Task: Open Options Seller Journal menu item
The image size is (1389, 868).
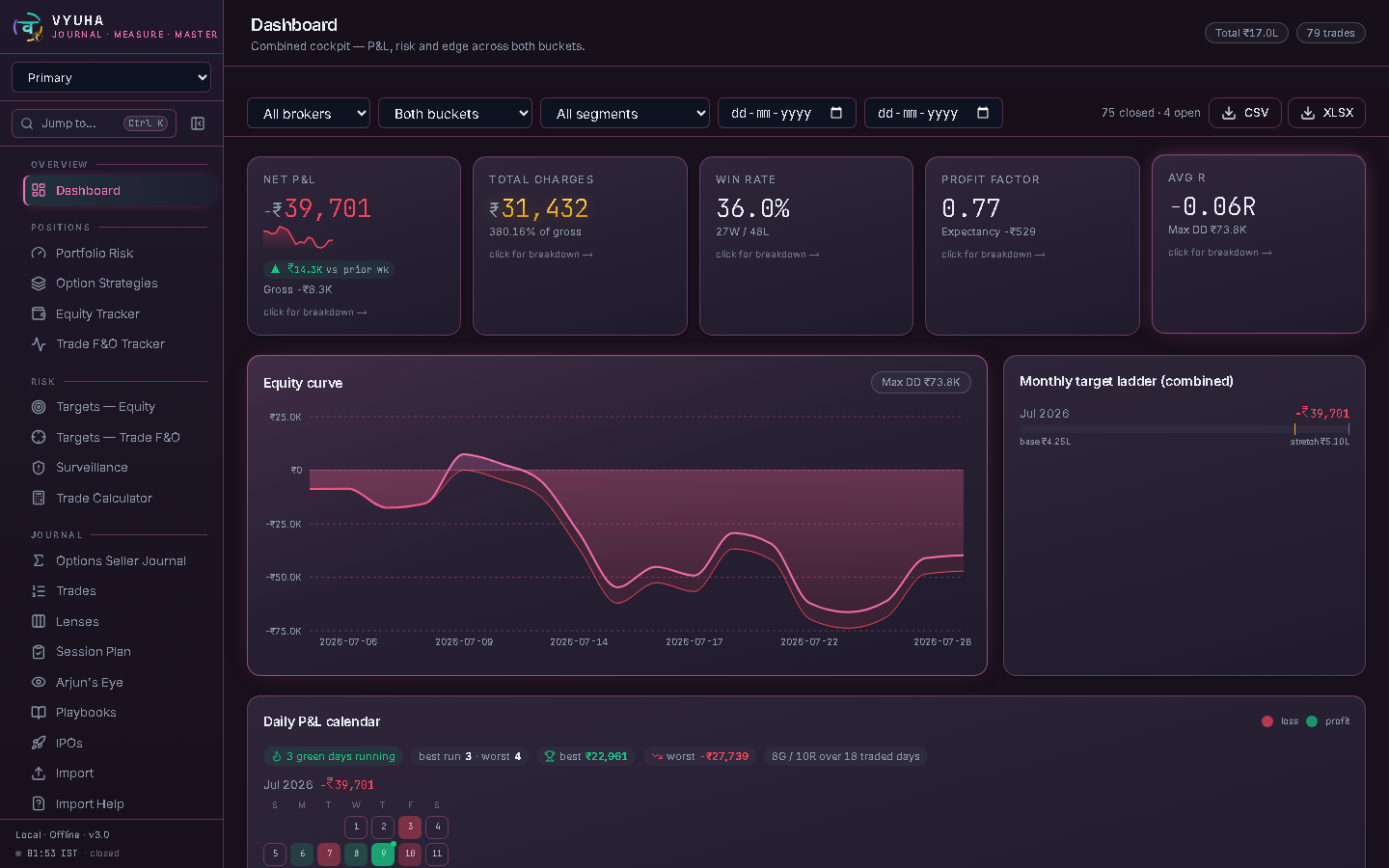Action: click(x=119, y=560)
